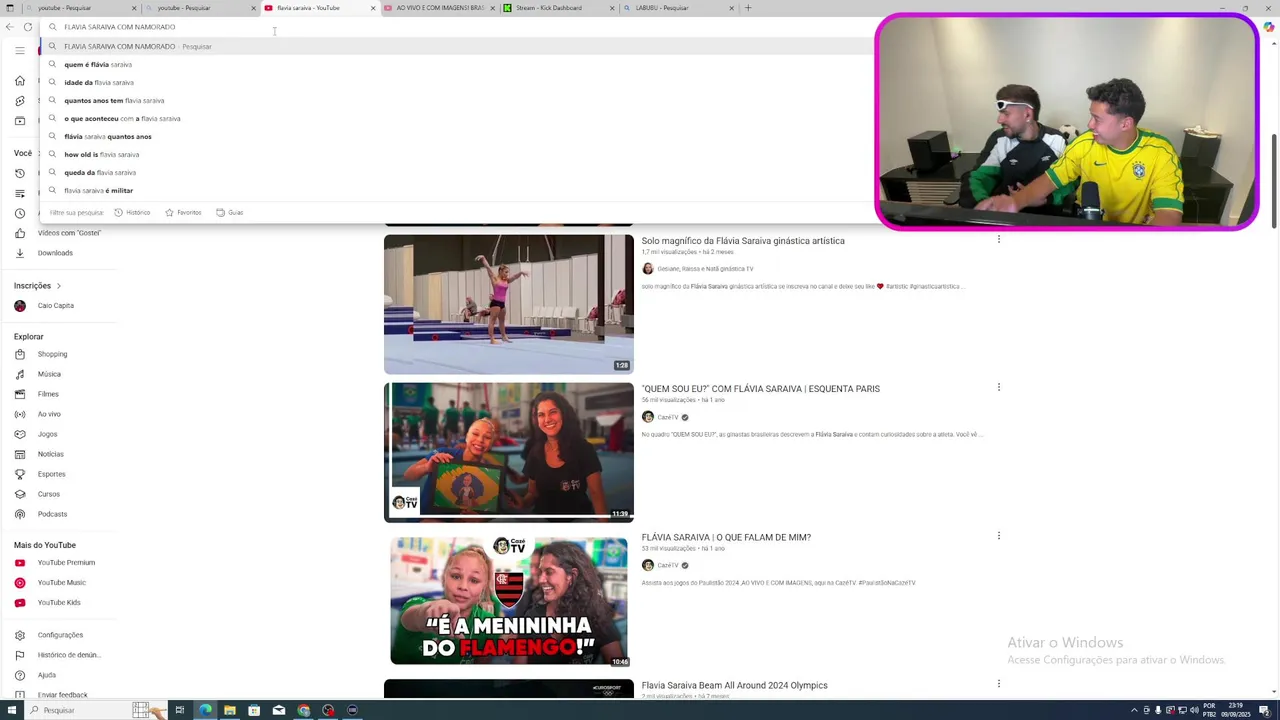Click the page vertical scrollbar

point(1274,180)
